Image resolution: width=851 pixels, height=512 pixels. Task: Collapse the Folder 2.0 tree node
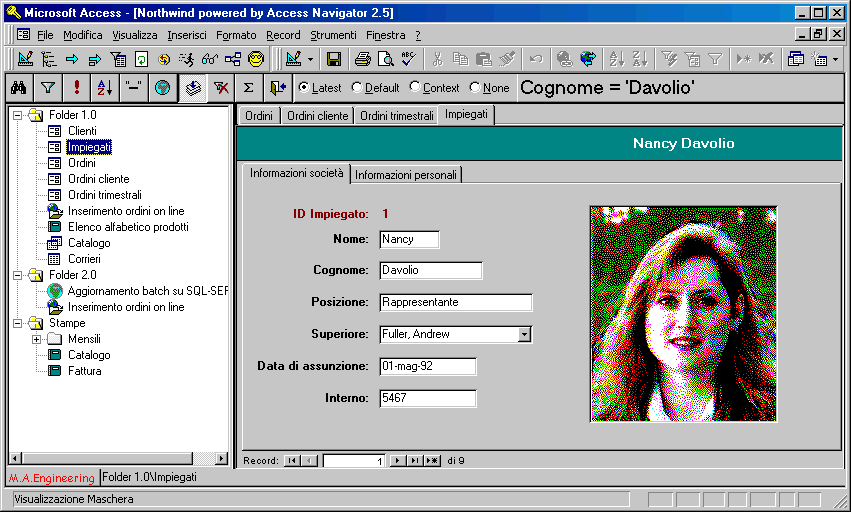[x=17, y=275]
